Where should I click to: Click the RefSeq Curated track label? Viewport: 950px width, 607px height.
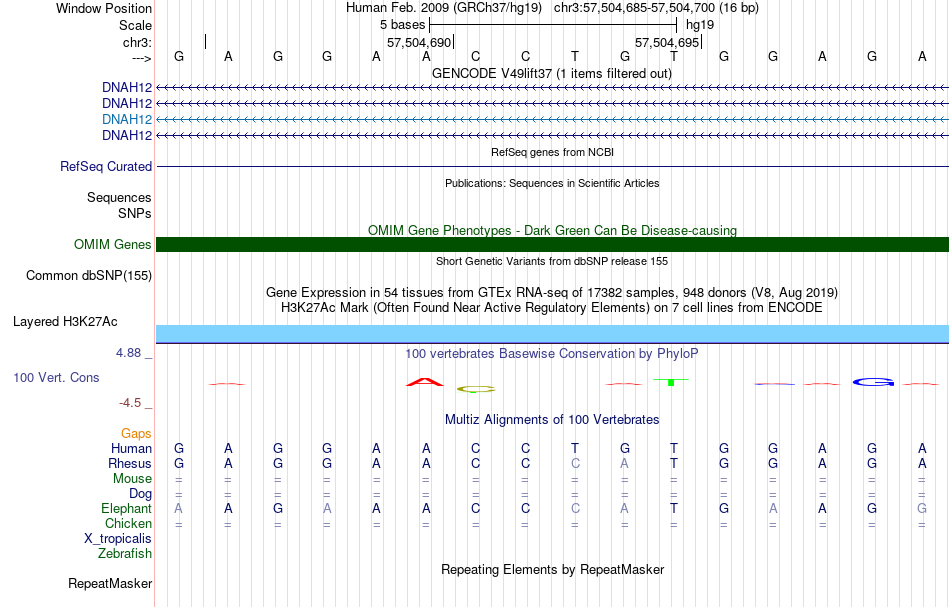click(106, 167)
